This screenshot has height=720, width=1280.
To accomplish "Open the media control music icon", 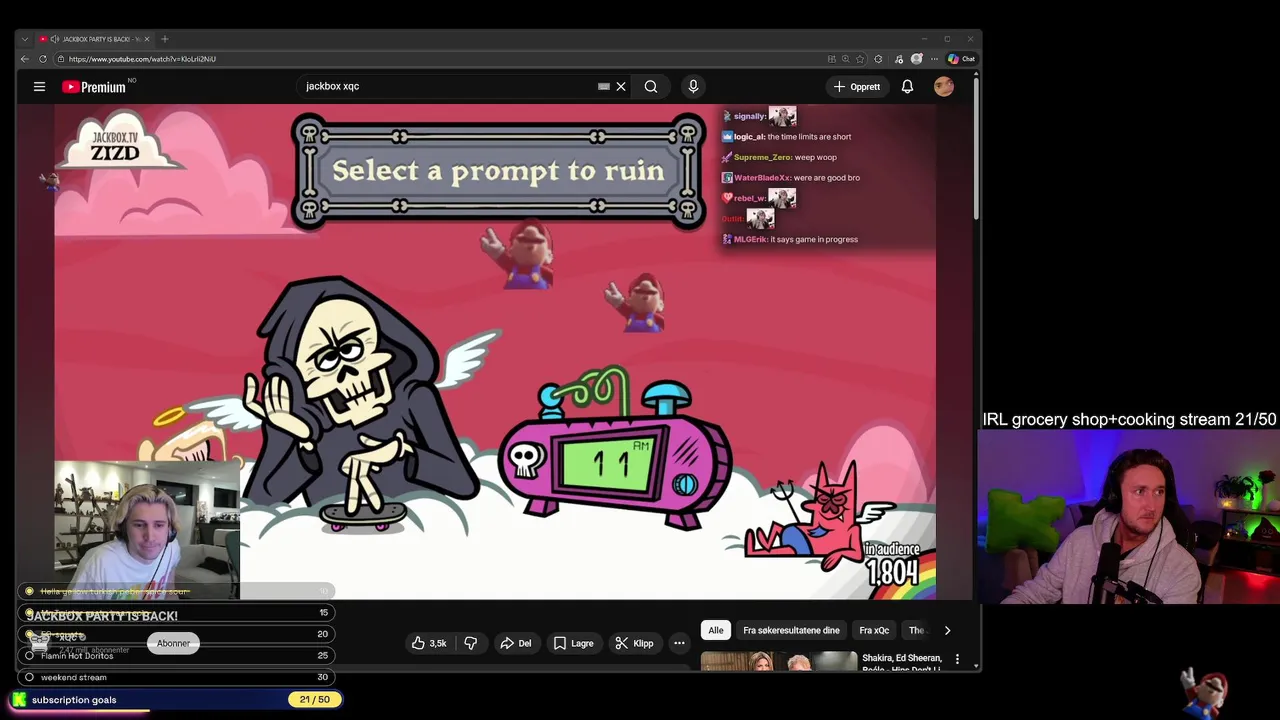I will click(x=898, y=59).
